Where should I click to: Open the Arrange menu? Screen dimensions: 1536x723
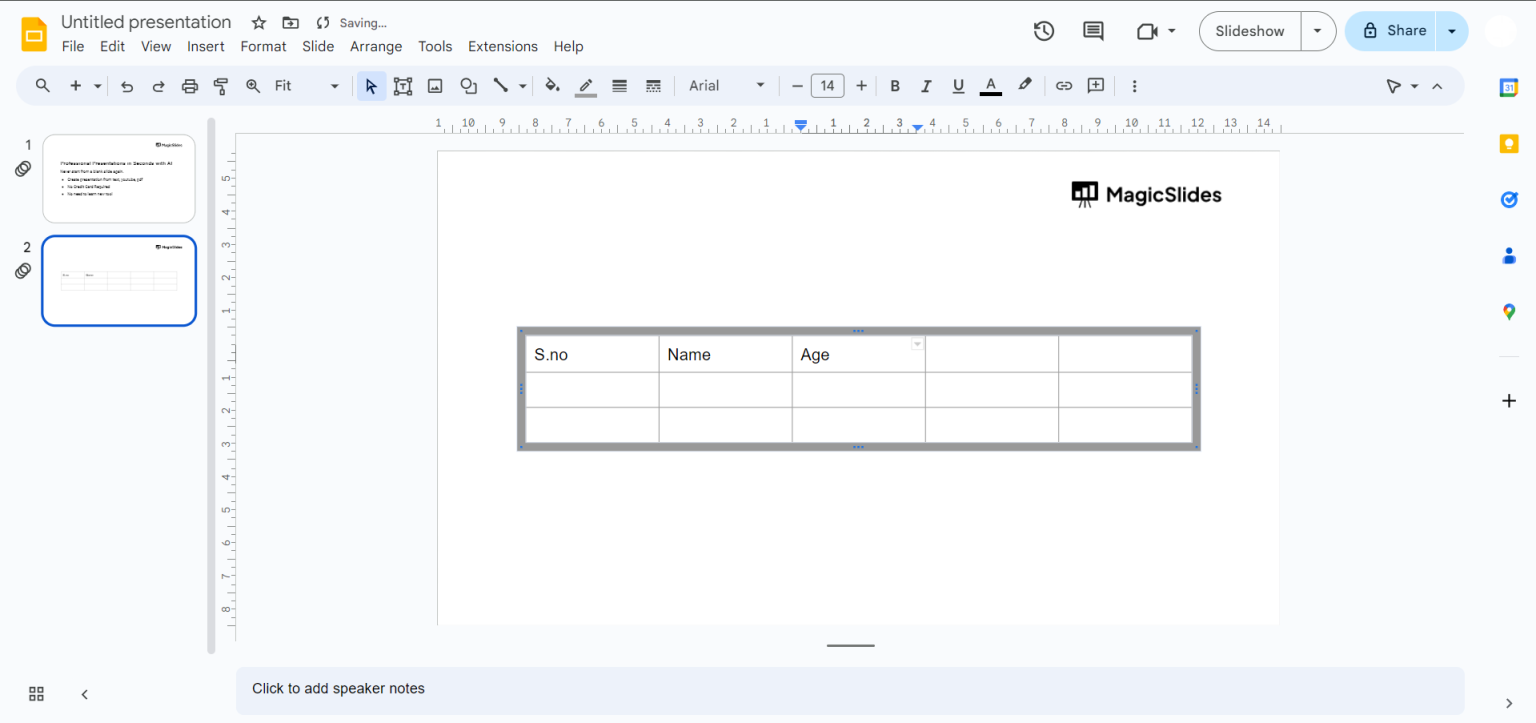click(376, 46)
